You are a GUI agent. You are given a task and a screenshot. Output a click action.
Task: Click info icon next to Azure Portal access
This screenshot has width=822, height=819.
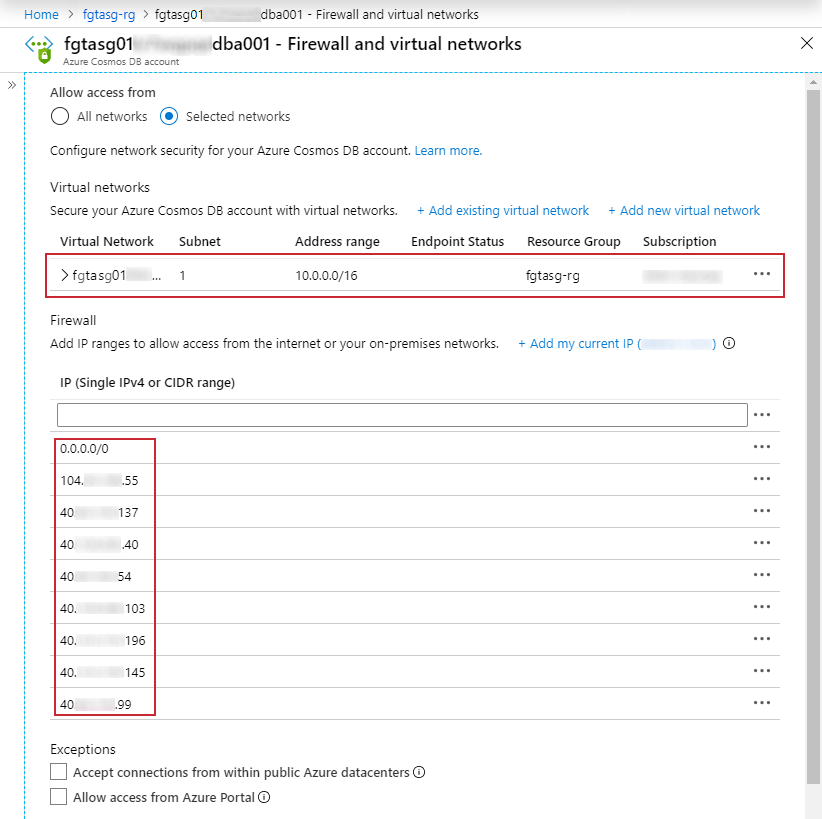pos(265,797)
